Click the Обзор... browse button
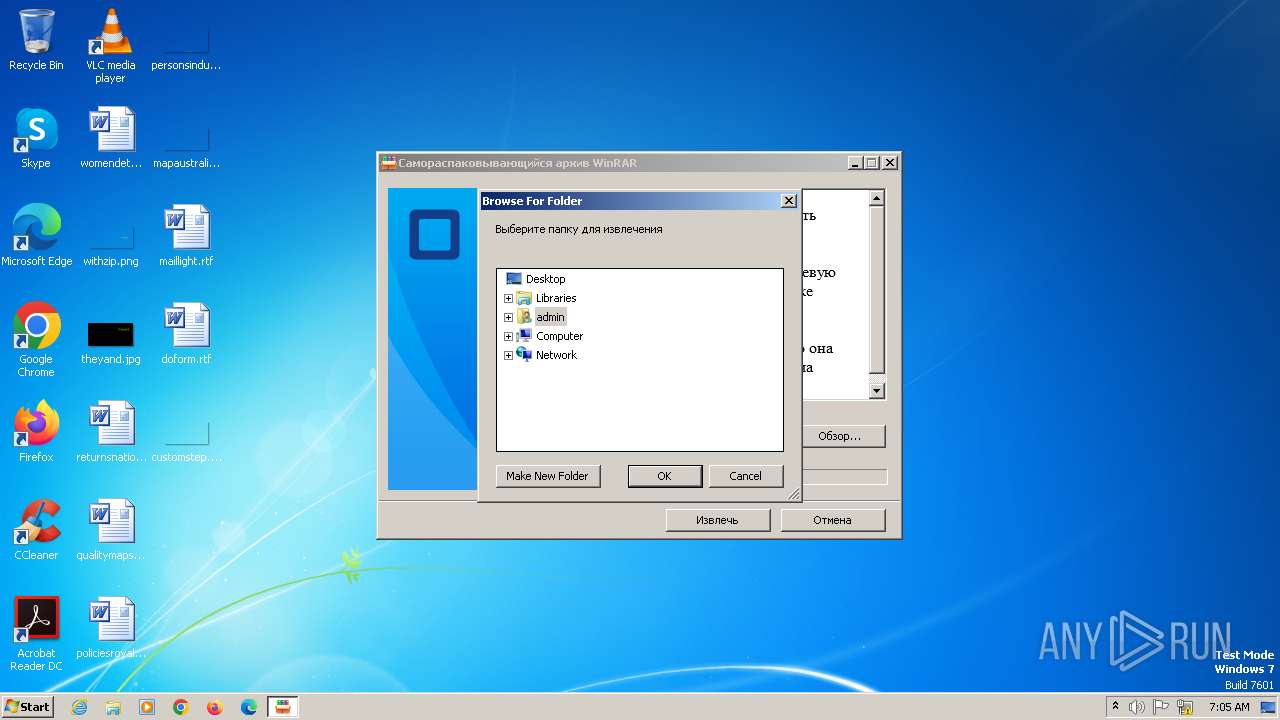The image size is (1280, 720). [845, 436]
